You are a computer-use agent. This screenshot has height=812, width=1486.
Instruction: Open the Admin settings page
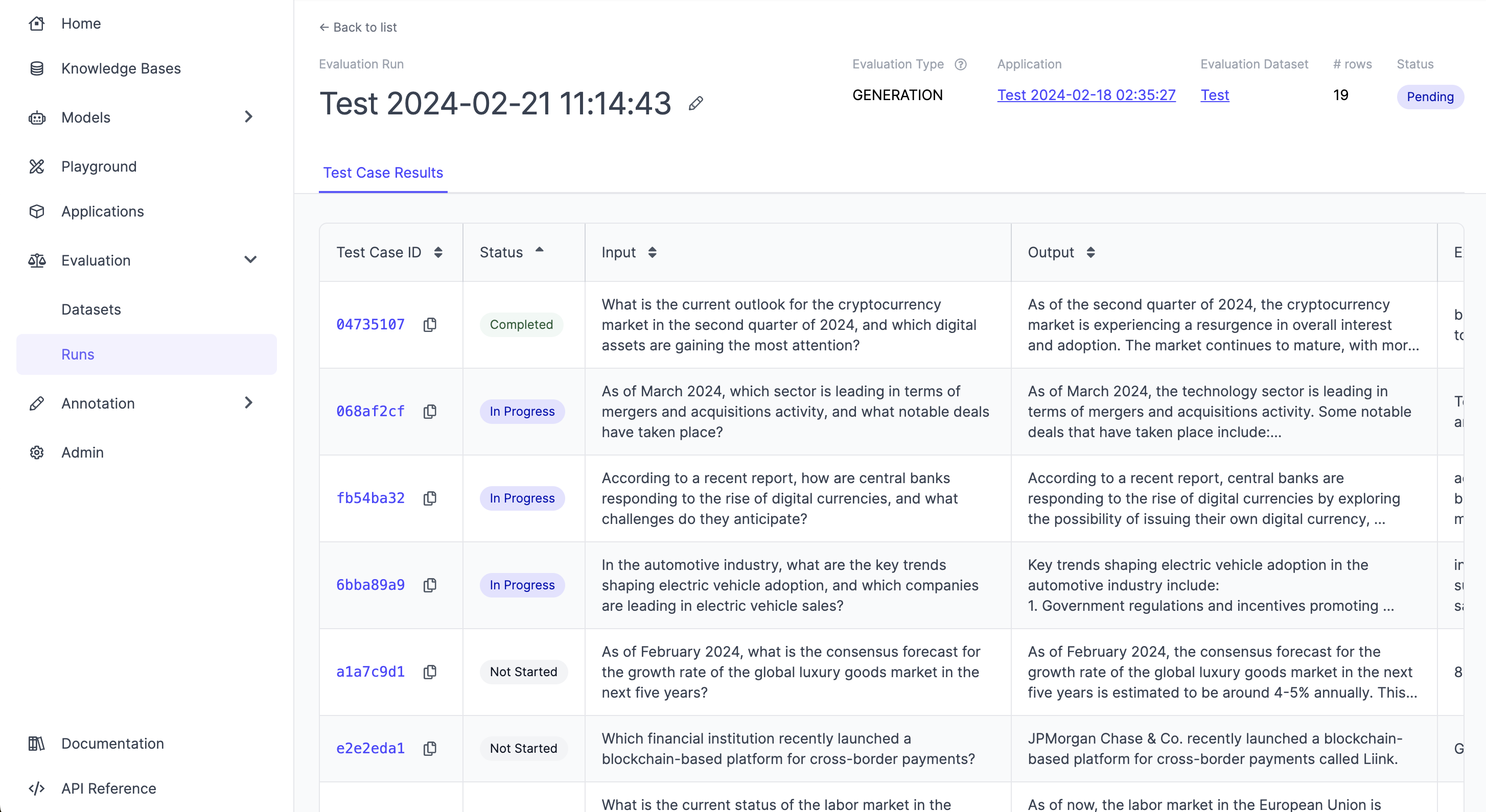tap(82, 452)
